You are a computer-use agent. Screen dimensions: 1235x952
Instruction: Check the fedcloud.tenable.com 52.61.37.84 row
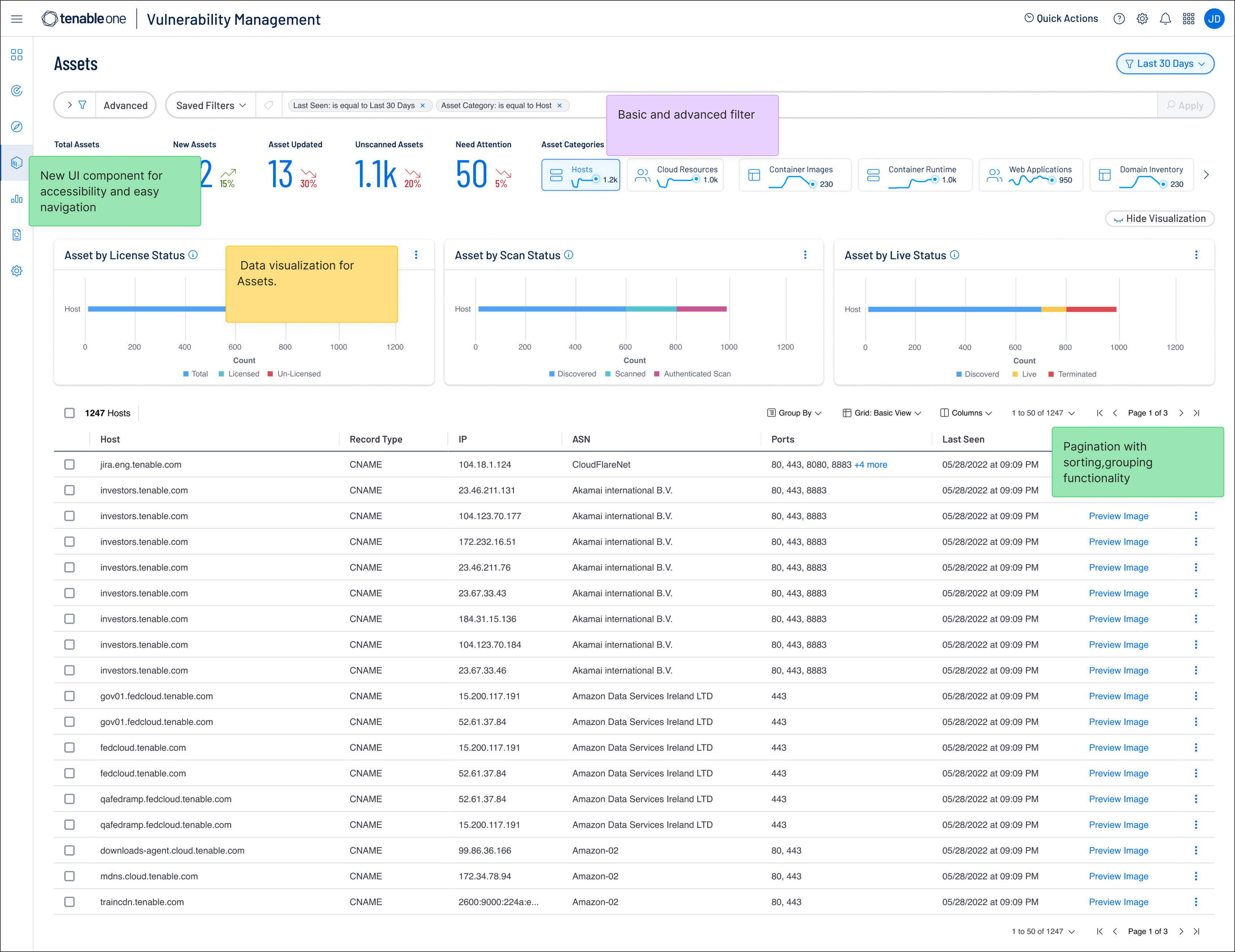[69, 773]
